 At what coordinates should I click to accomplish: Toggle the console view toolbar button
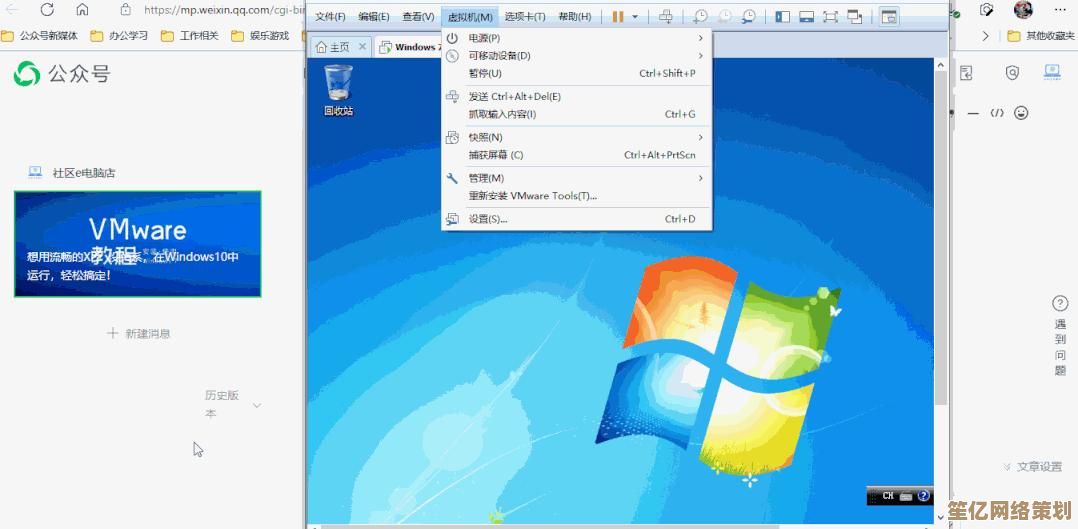click(888, 17)
